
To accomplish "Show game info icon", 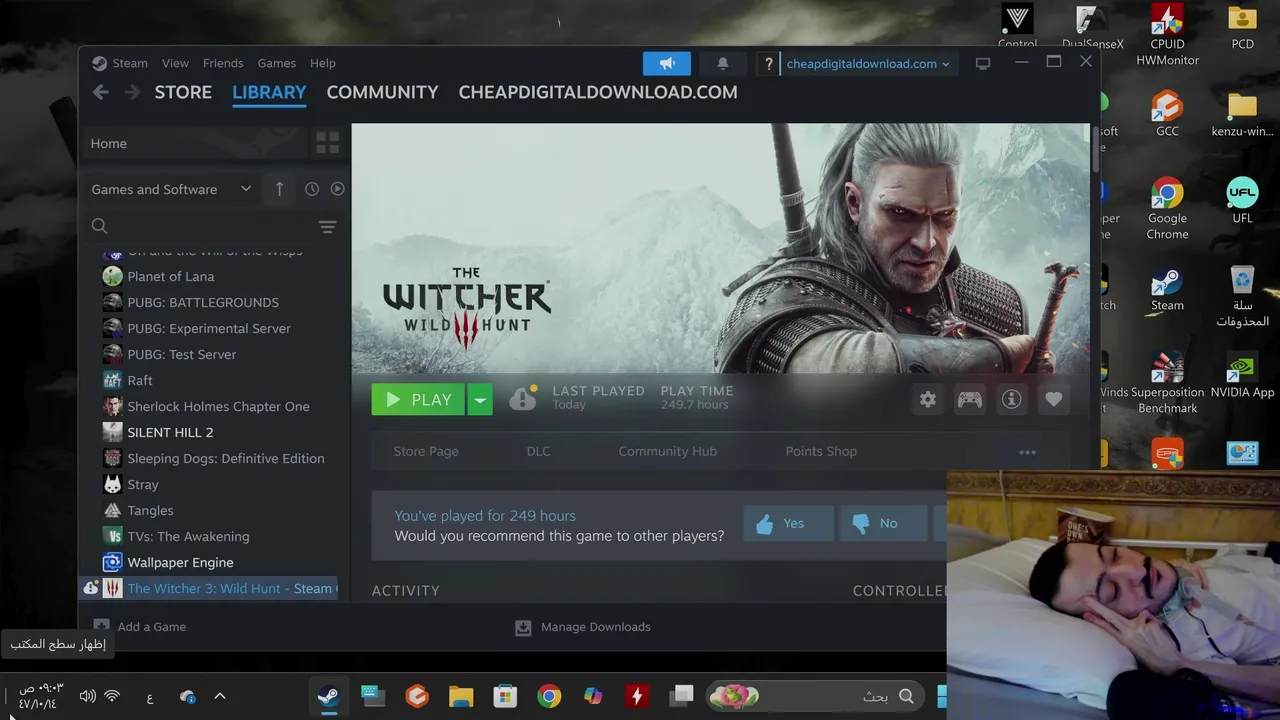I will [x=1011, y=399].
